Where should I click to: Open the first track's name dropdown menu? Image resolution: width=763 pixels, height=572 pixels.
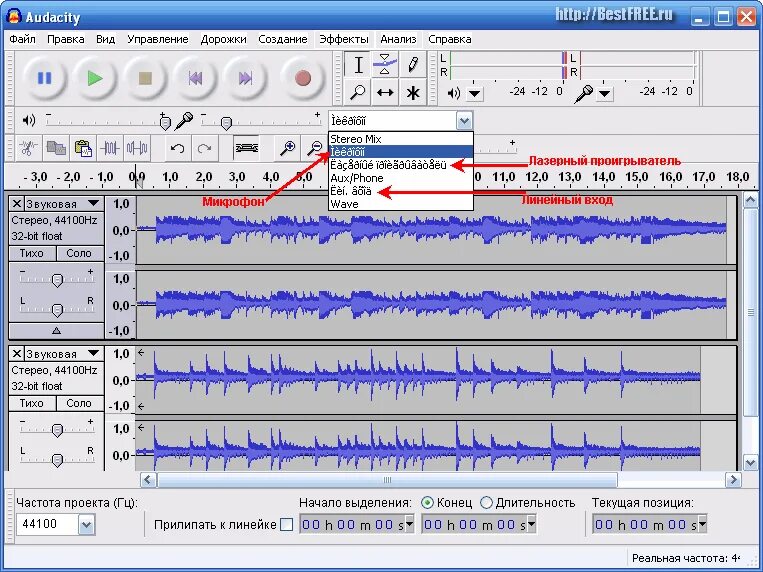(x=93, y=203)
